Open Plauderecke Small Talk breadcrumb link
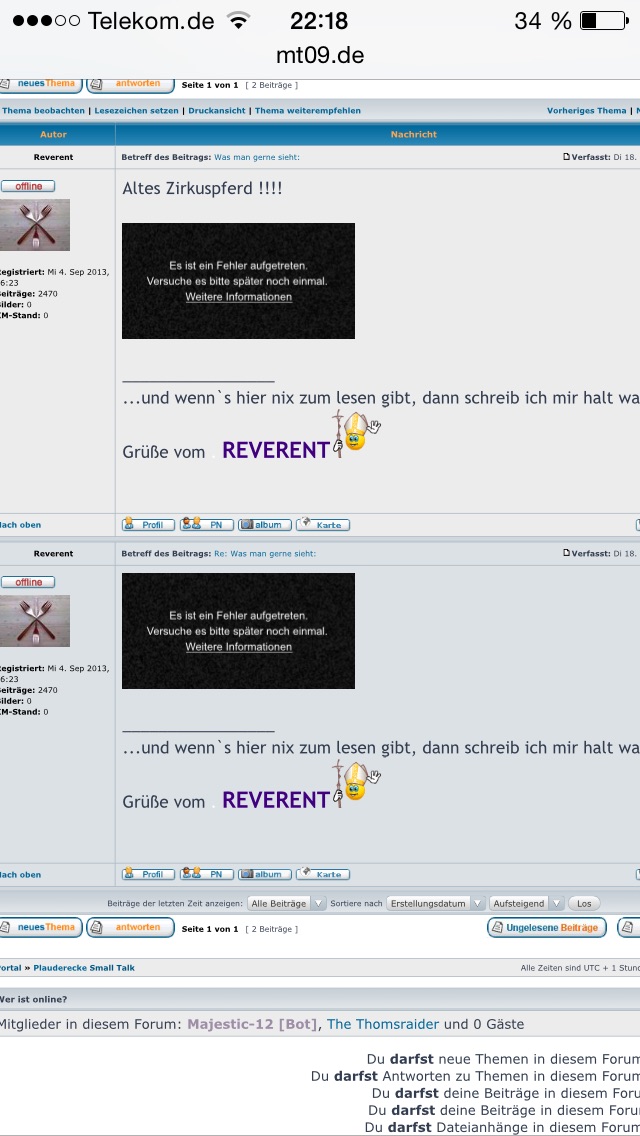This screenshot has width=640, height=1136. click(x=84, y=968)
